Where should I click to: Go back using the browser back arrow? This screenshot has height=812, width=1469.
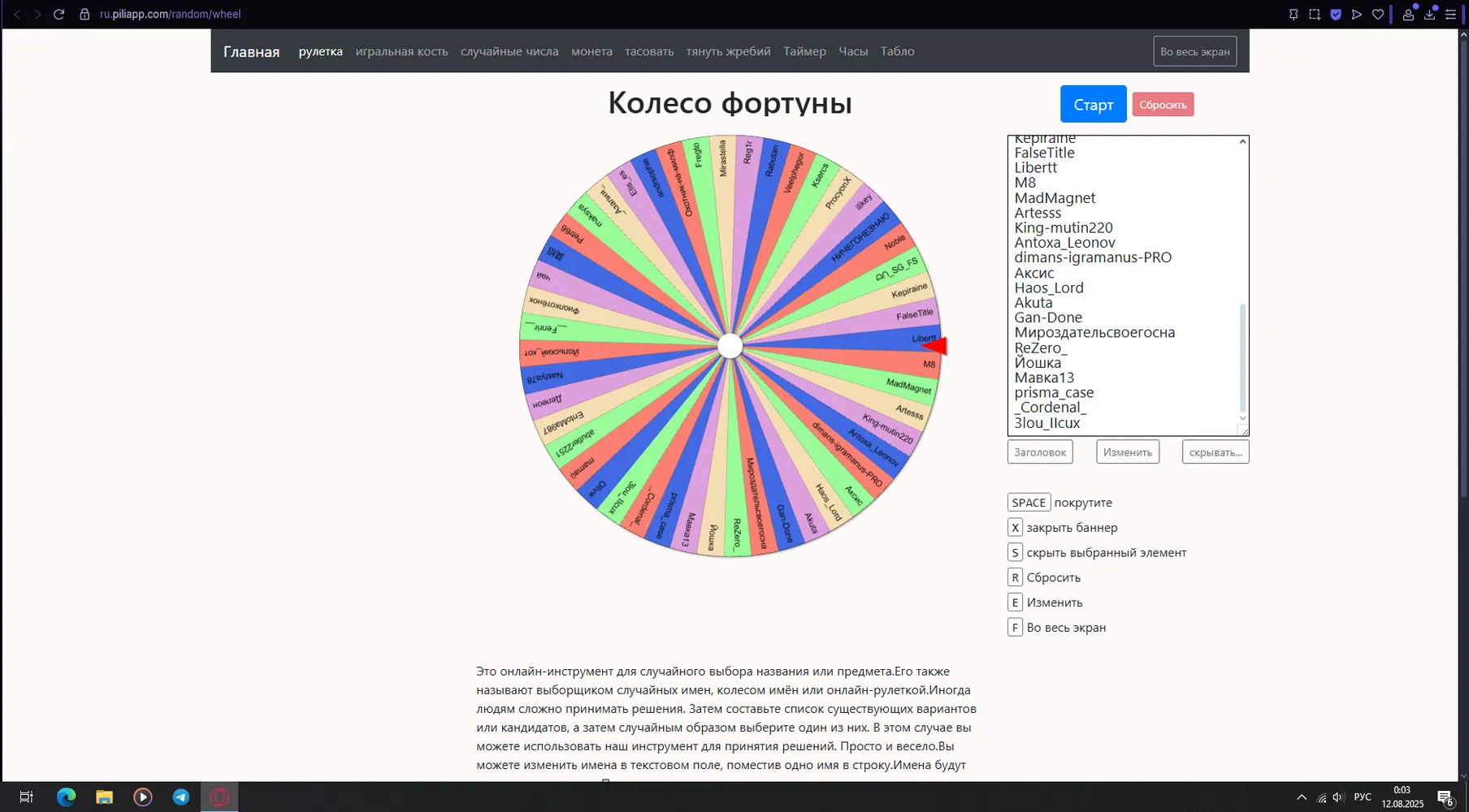coord(17,14)
